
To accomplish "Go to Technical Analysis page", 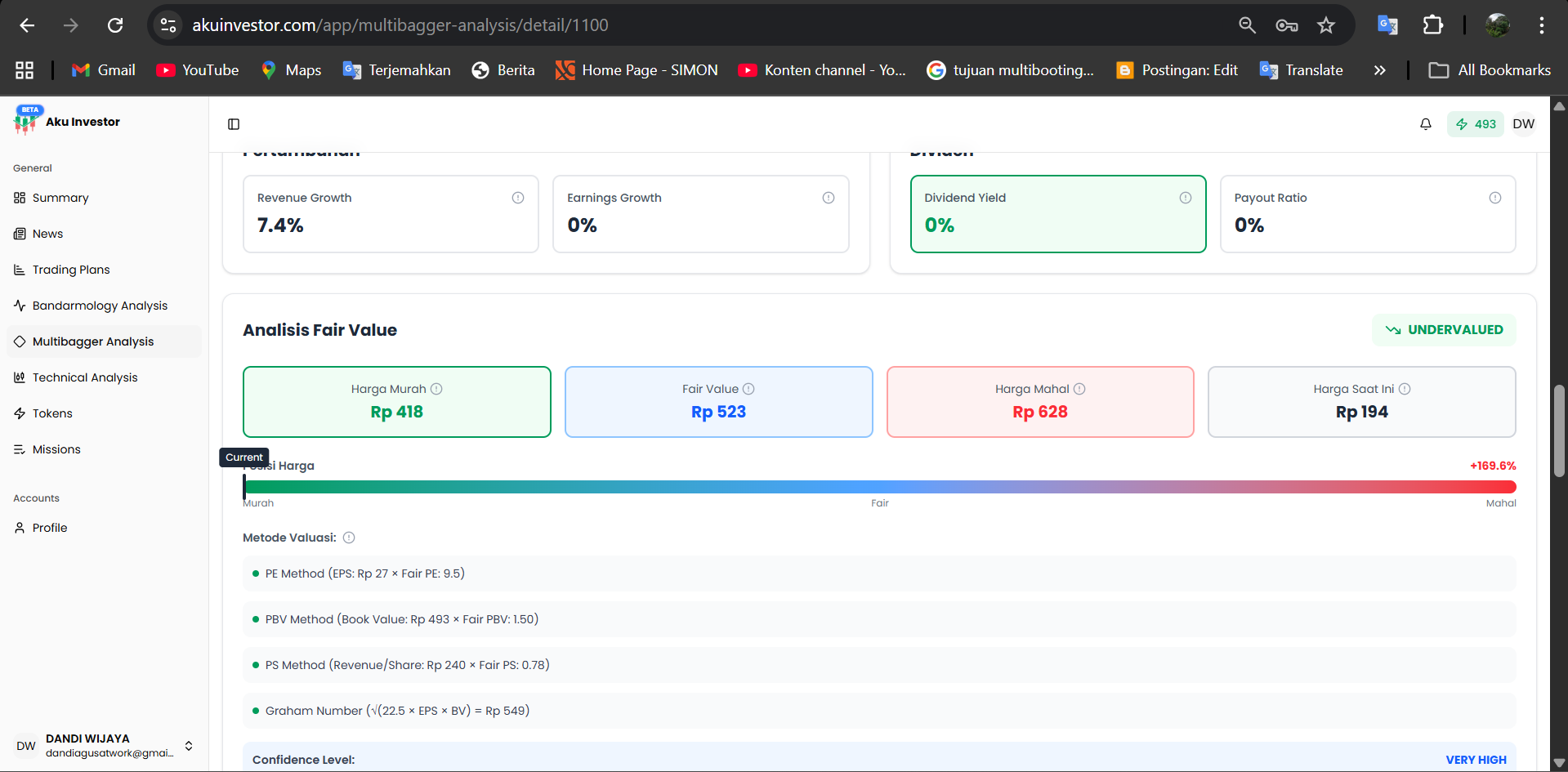I will point(85,377).
